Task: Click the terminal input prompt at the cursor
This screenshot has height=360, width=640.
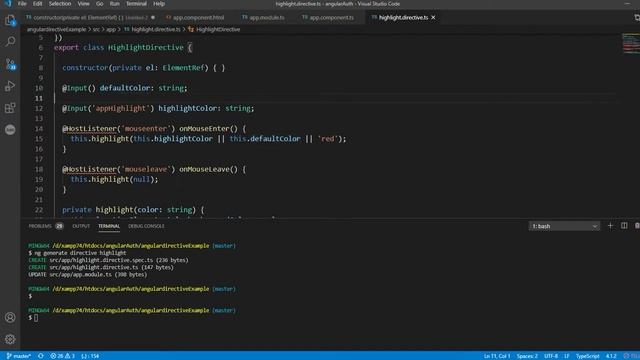Action: coord(36,318)
